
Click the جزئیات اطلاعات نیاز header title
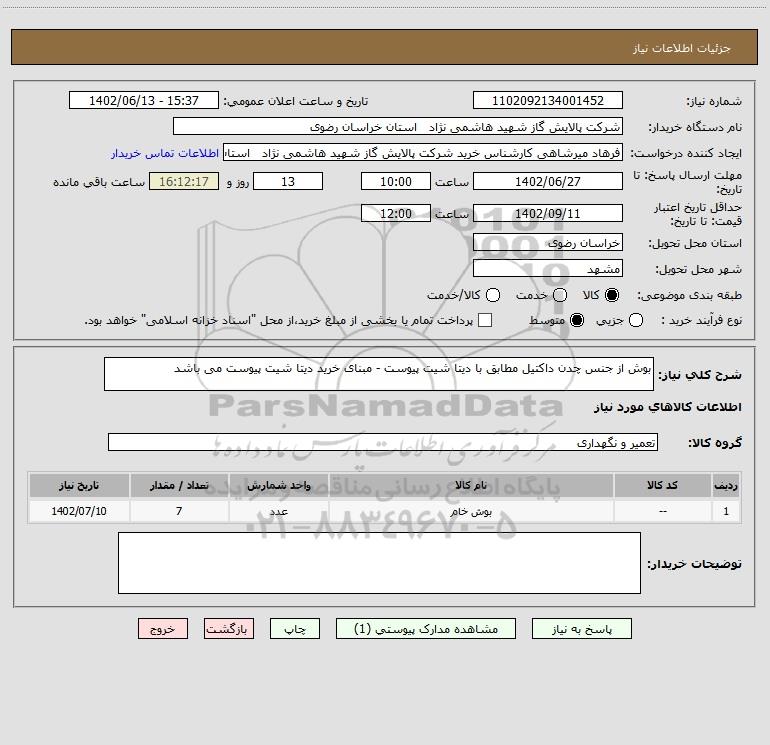coord(682,48)
